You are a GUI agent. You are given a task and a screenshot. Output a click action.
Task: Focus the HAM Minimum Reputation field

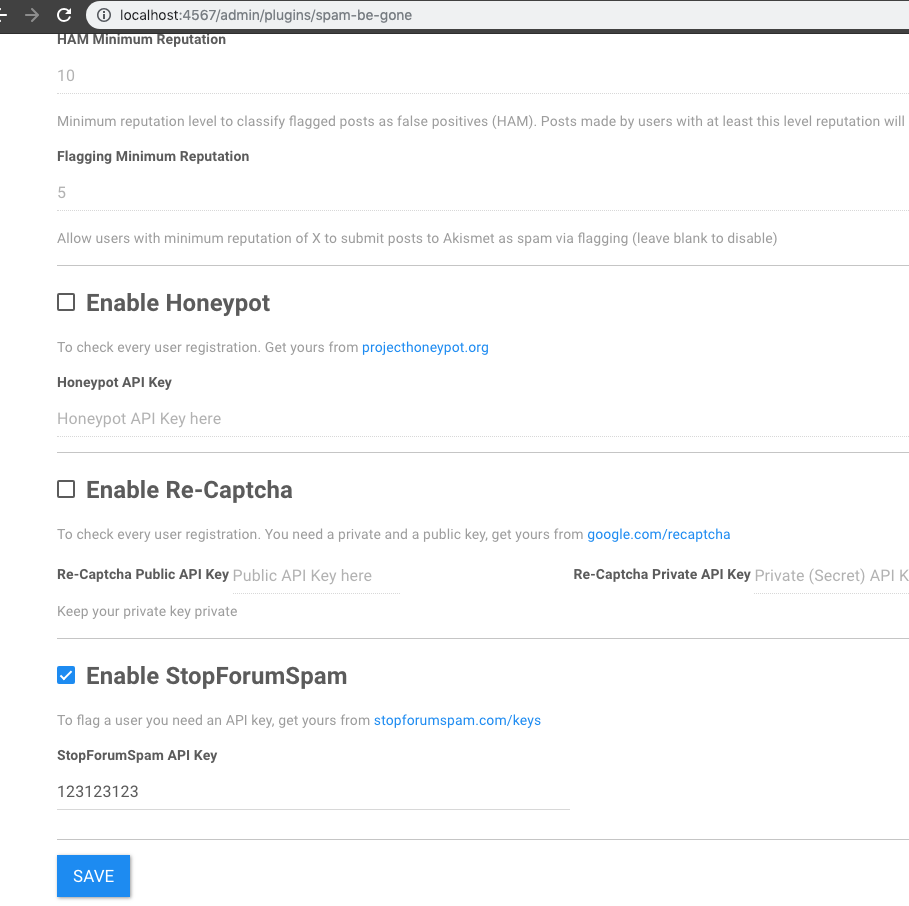click(483, 76)
